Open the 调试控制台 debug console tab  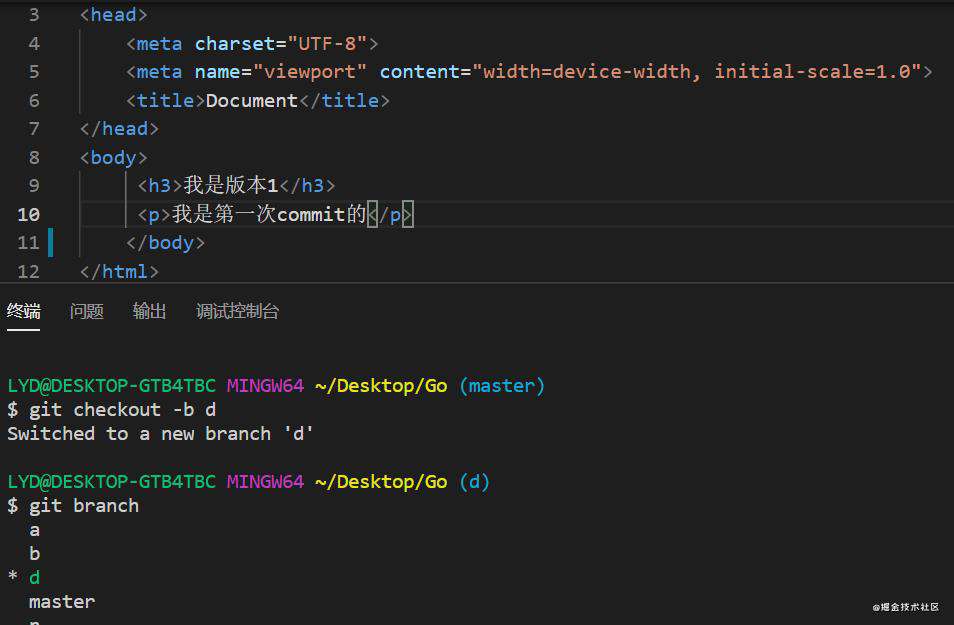[x=237, y=312]
